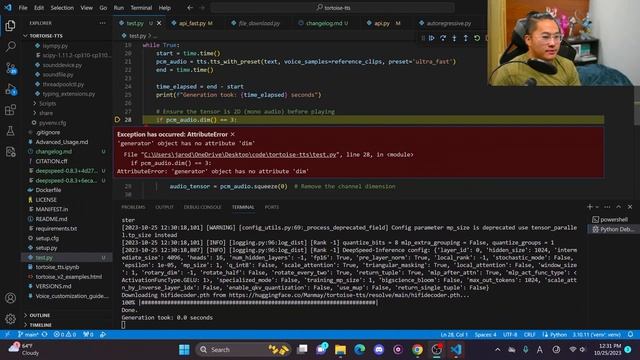Open the Manage gear settings
The width and height of the screenshot is (640, 360).
point(10,318)
